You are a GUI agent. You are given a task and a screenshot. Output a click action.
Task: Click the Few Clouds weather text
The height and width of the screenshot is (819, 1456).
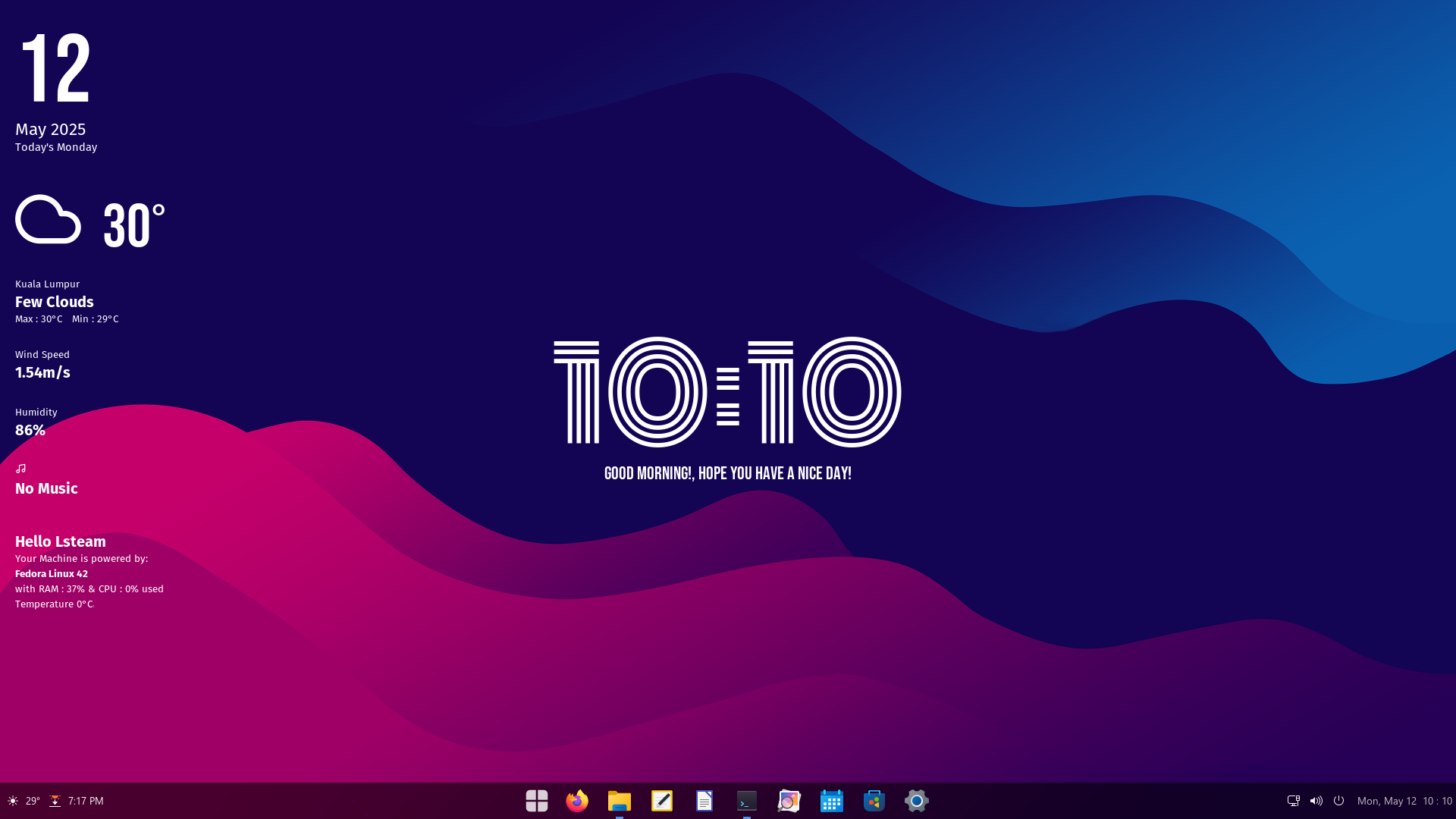(x=55, y=302)
